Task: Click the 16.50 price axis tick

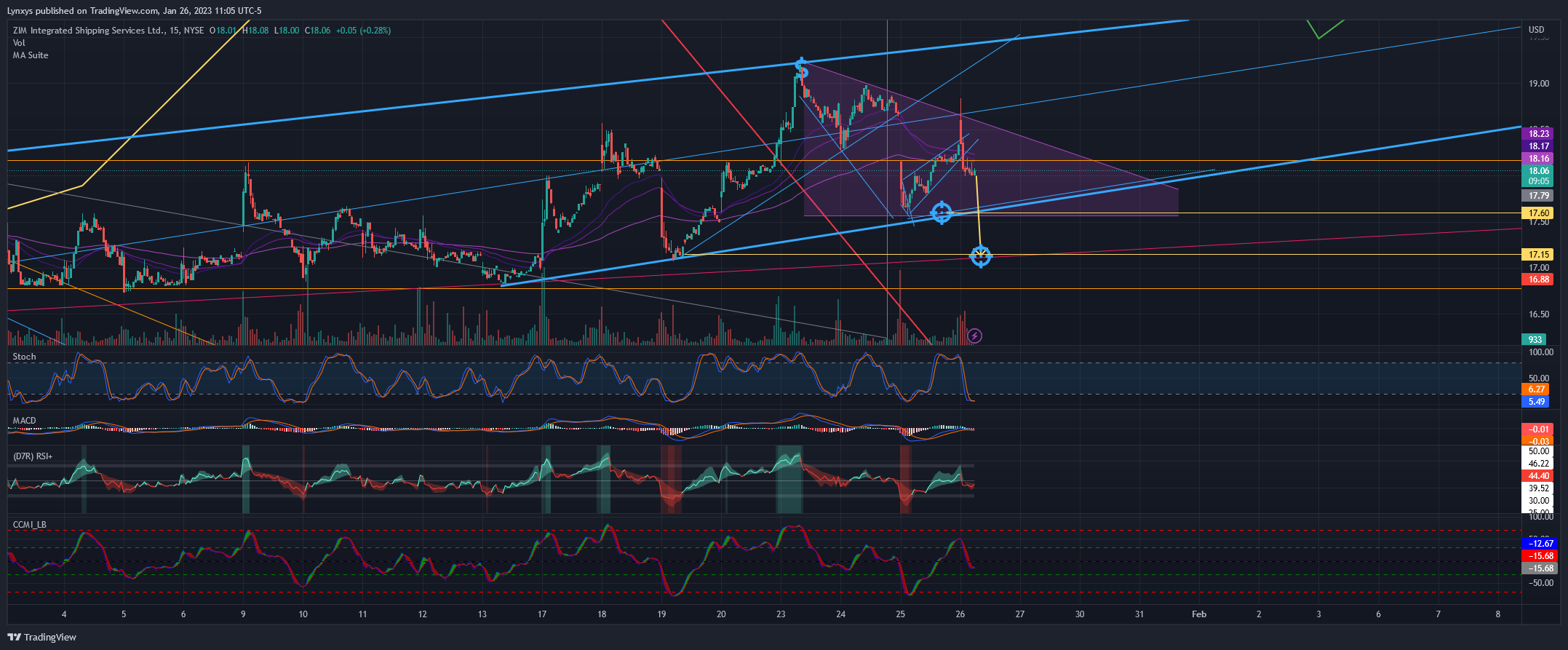Action: pyautogui.click(x=1539, y=314)
